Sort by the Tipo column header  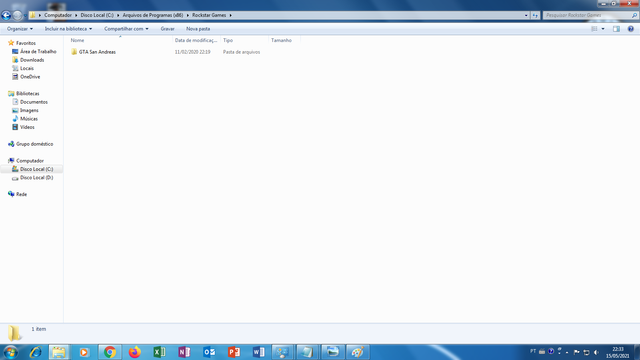228,40
